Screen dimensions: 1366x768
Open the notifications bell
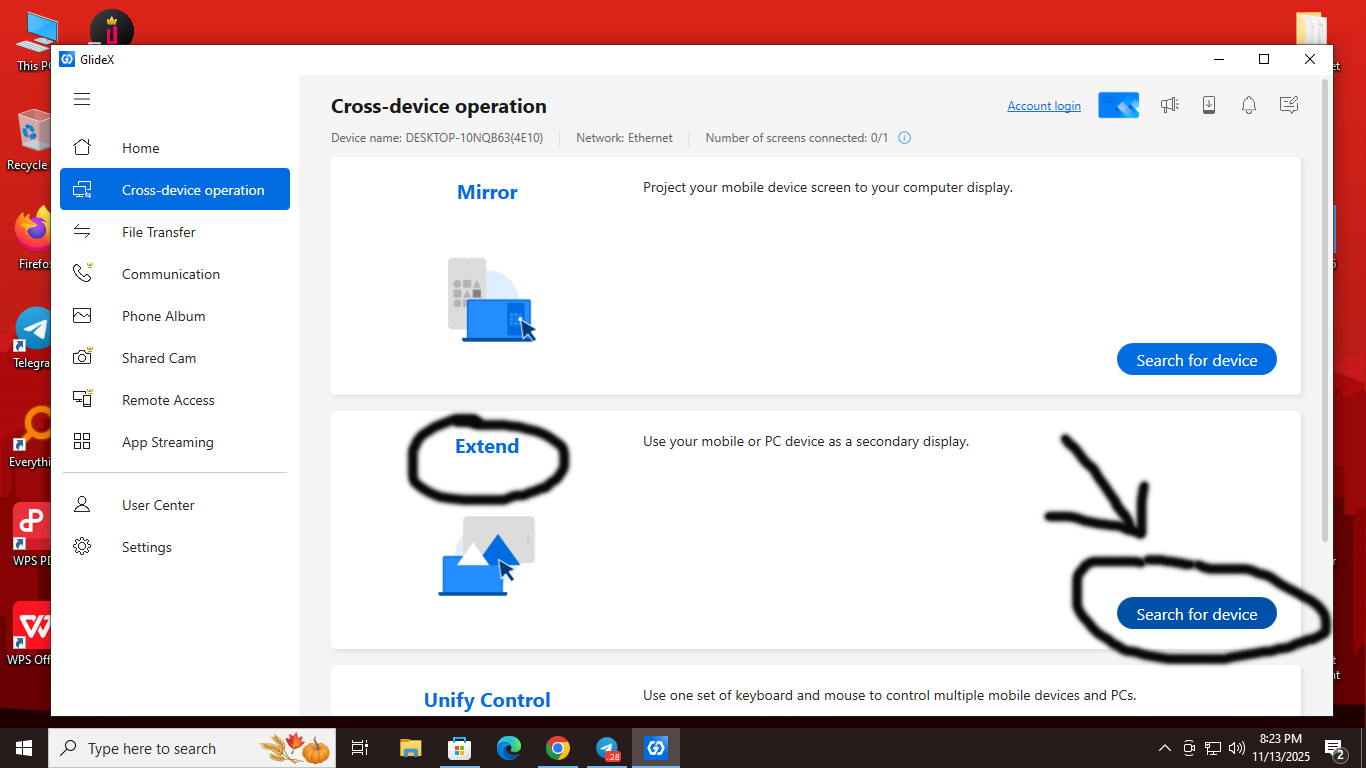click(x=1249, y=105)
